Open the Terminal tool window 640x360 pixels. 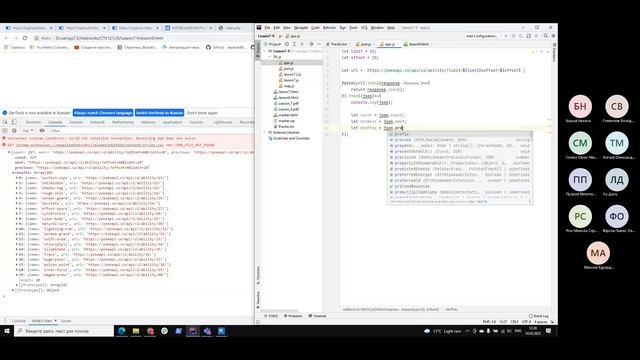tap(317, 316)
